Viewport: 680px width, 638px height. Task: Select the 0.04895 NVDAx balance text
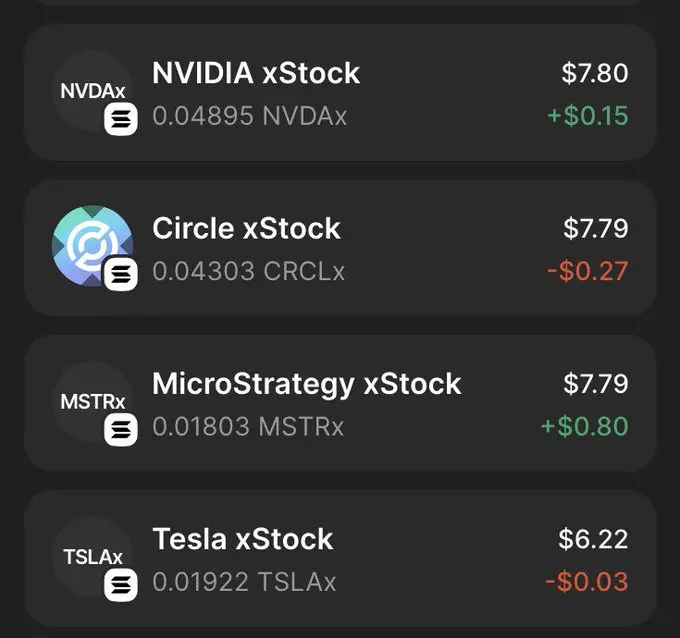coord(249,116)
